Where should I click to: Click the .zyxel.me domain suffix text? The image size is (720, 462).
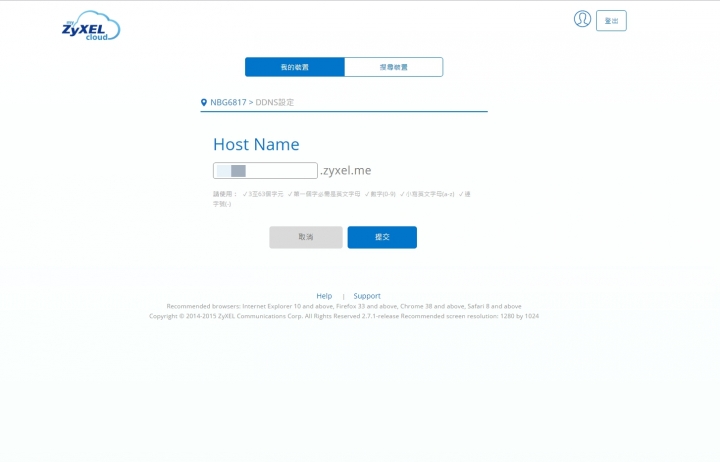pos(346,170)
